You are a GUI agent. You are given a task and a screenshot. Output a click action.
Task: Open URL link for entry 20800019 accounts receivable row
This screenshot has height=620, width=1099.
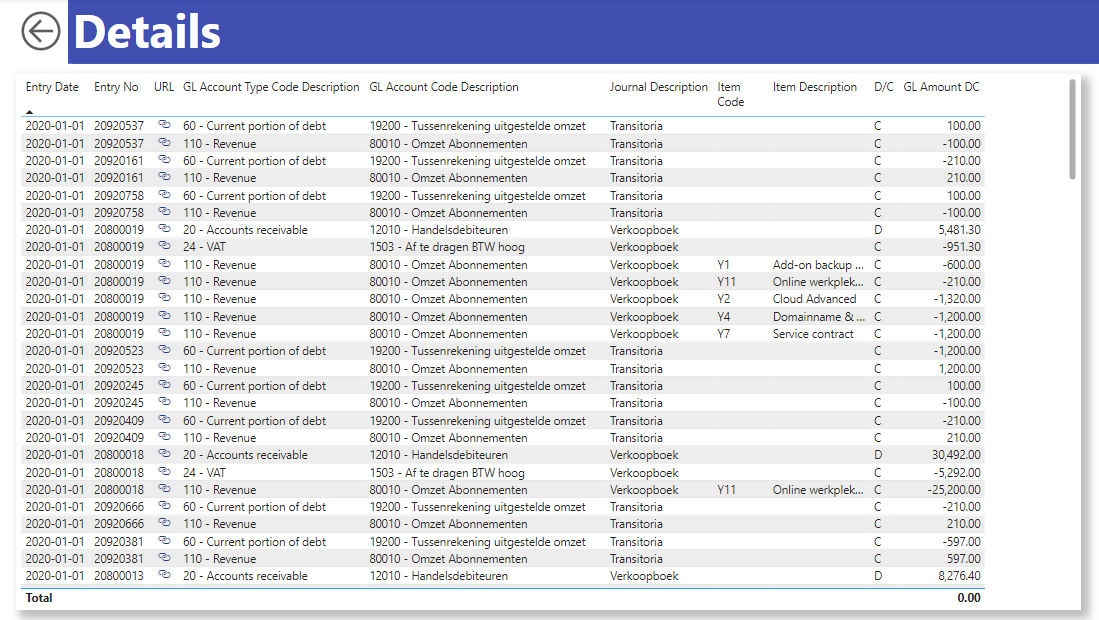point(164,228)
